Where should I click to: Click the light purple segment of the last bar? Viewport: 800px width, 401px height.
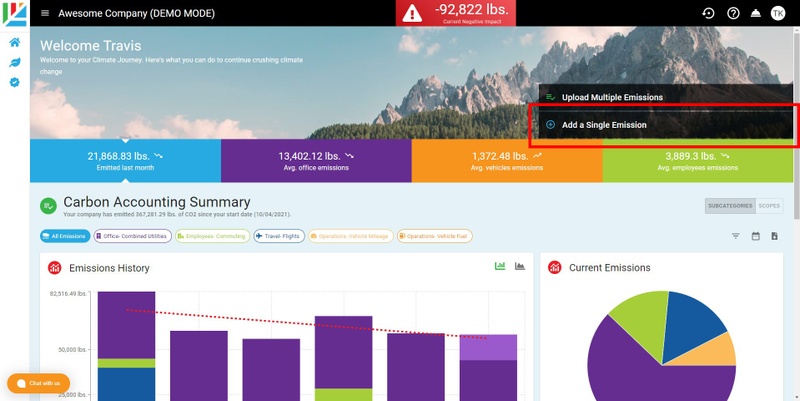488,347
